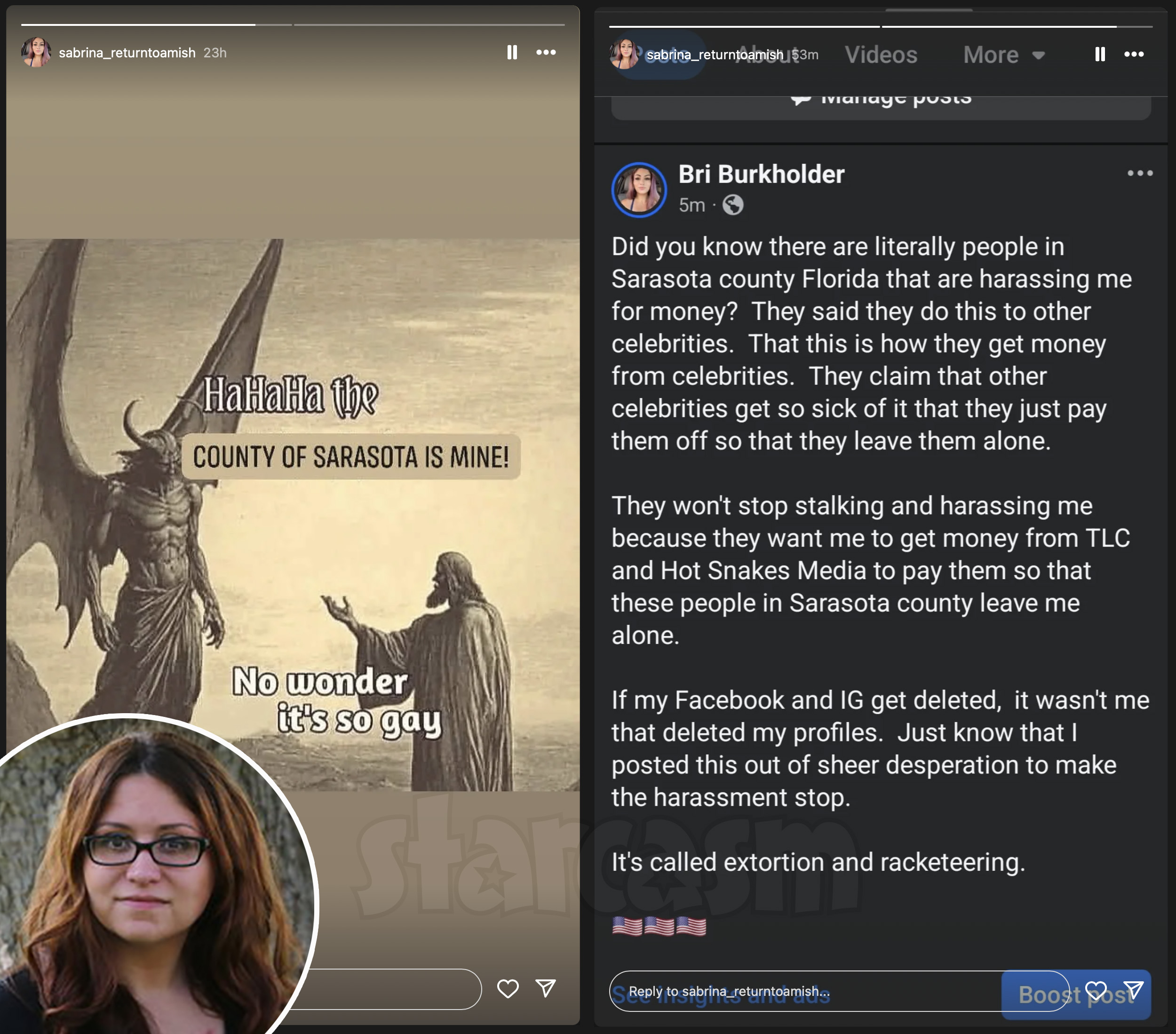Click sabrina_returntoamish avatar in right story header
The width and height of the screenshot is (1176, 1034).
pyautogui.click(x=625, y=54)
